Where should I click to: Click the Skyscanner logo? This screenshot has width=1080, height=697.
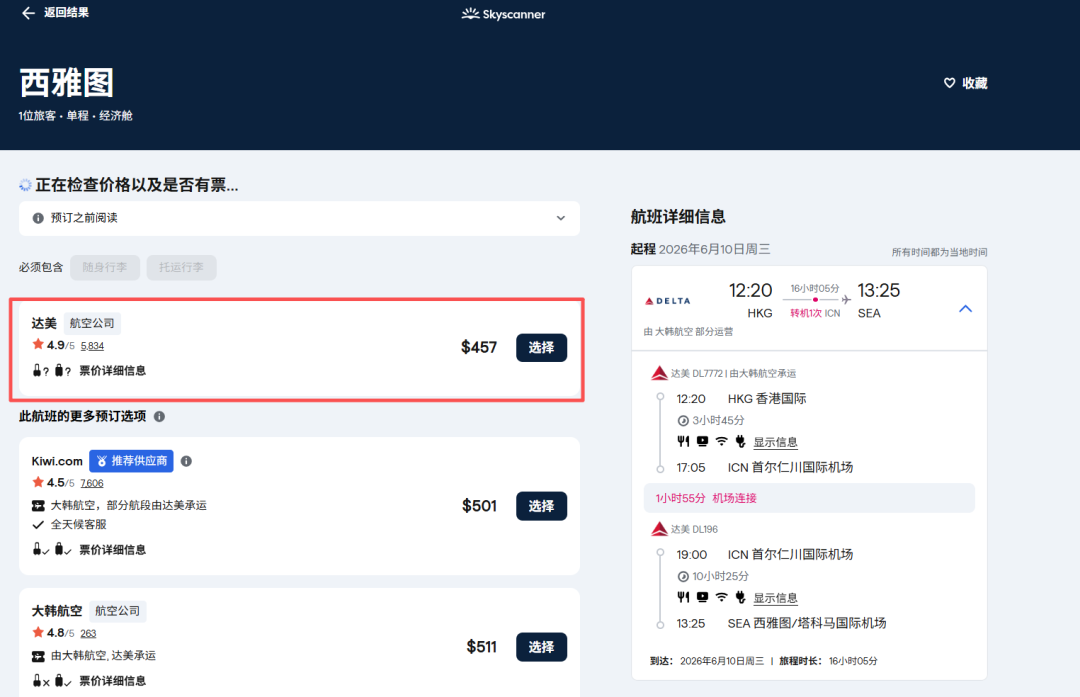(x=503, y=14)
